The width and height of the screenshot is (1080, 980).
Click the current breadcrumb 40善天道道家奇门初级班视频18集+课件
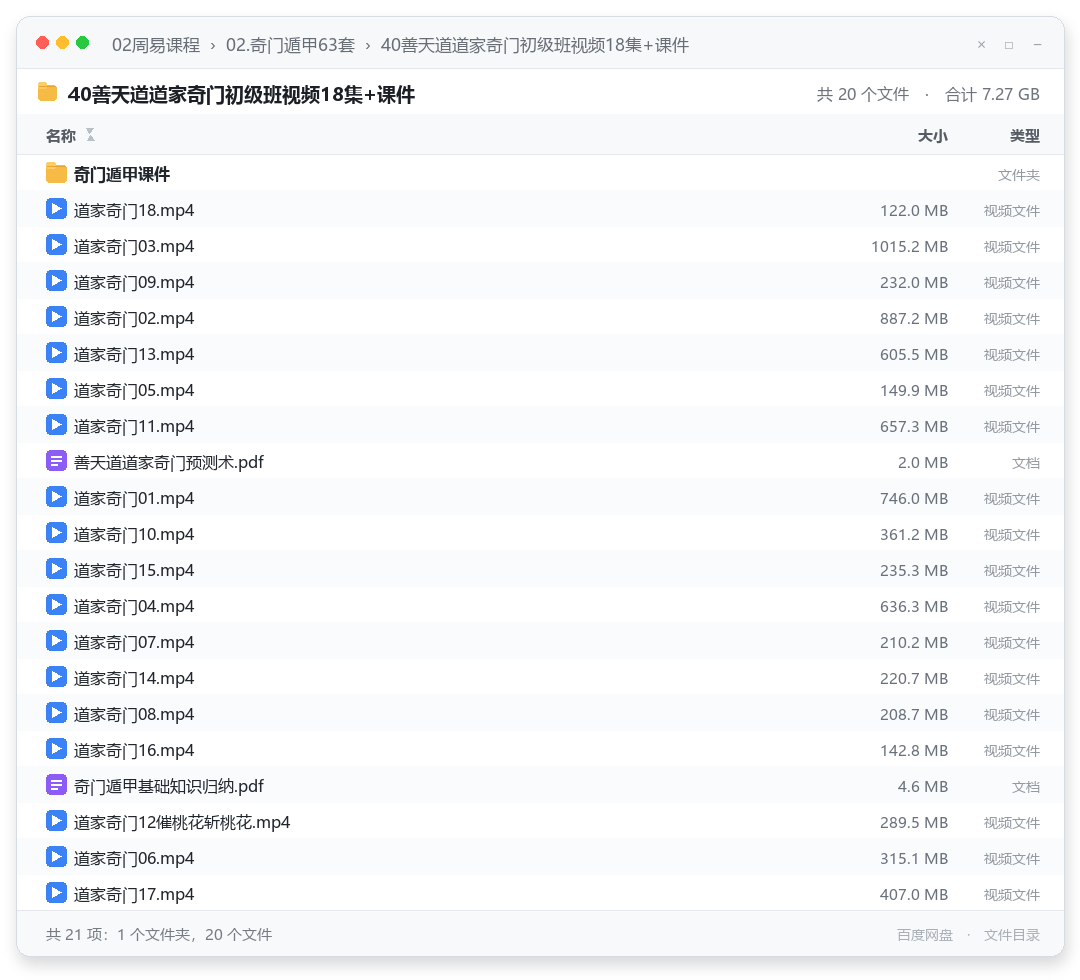pyautogui.click(x=534, y=45)
